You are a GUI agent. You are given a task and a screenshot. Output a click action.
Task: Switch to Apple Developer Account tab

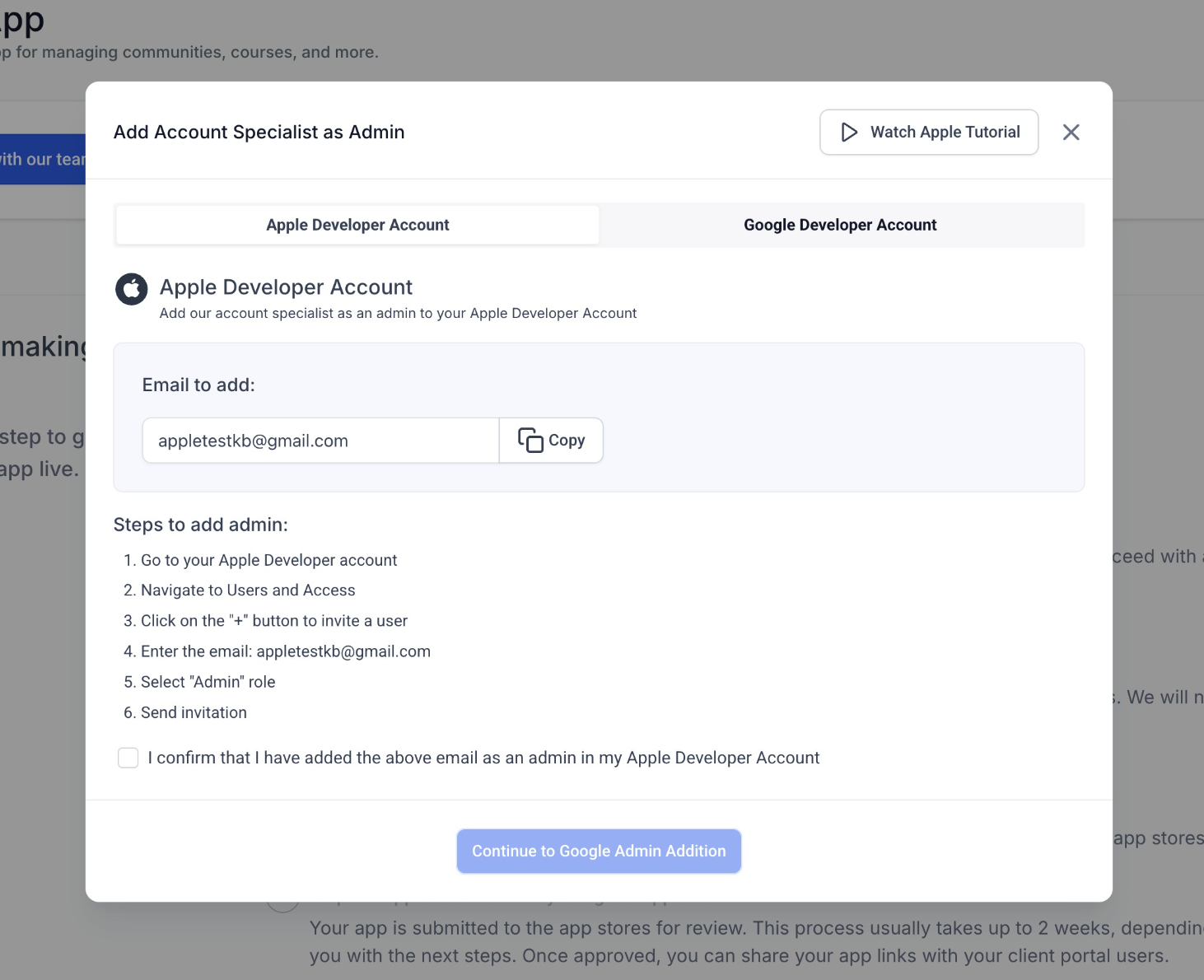(x=357, y=225)
